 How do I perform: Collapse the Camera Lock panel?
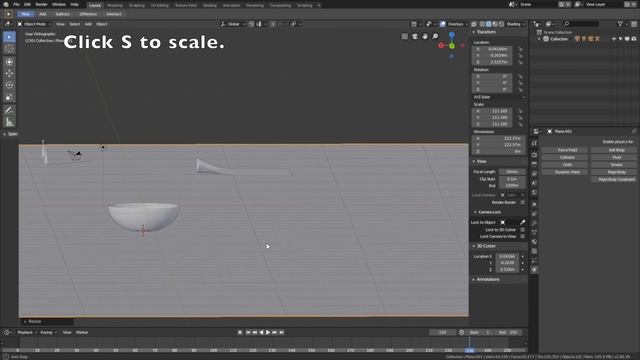[476, 212]
